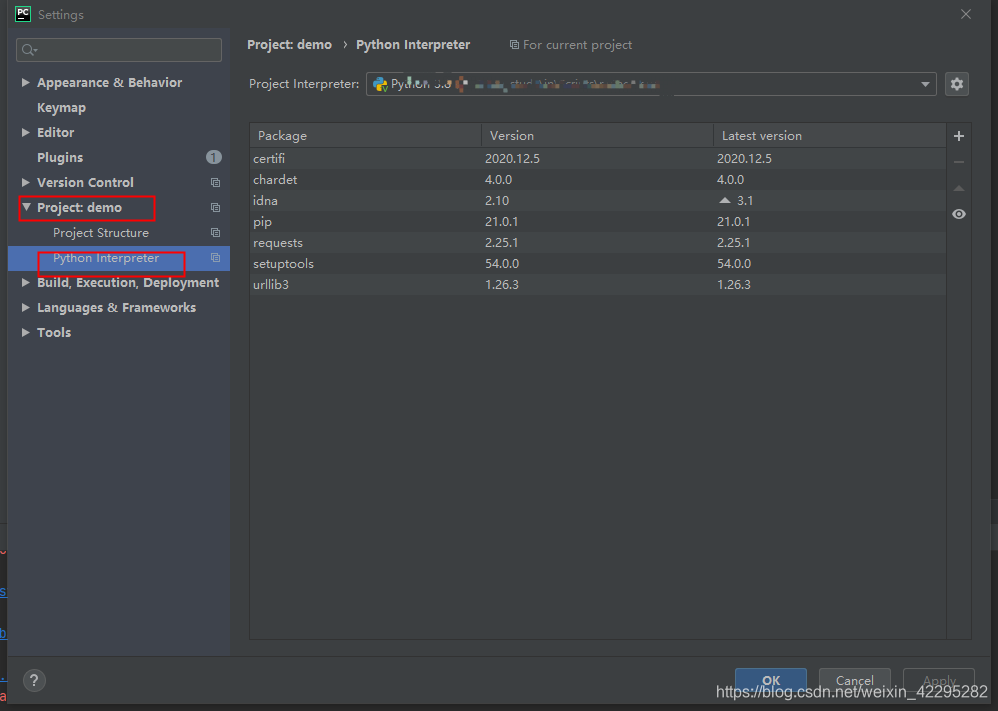998x711 pixels.
Task: Click idna upgrade-available arrow next to 3.1
Action: click(x=724, y=201)
